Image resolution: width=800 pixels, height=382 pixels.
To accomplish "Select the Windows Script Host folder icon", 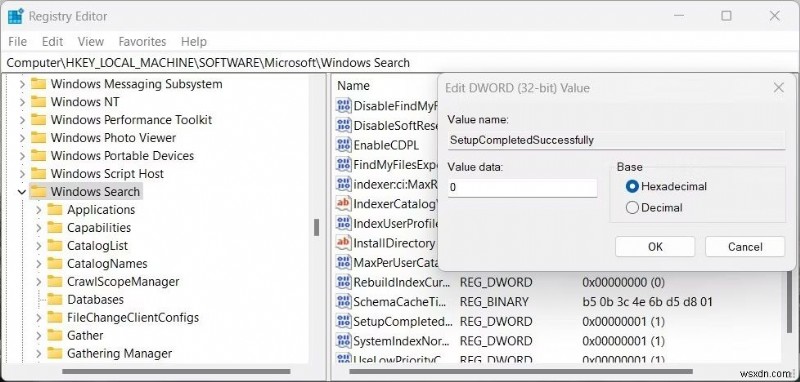I will tap(38, 173).
